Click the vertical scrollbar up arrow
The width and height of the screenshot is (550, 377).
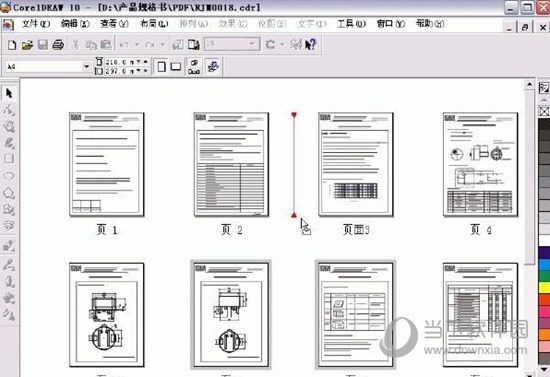(x=529, y=85)
